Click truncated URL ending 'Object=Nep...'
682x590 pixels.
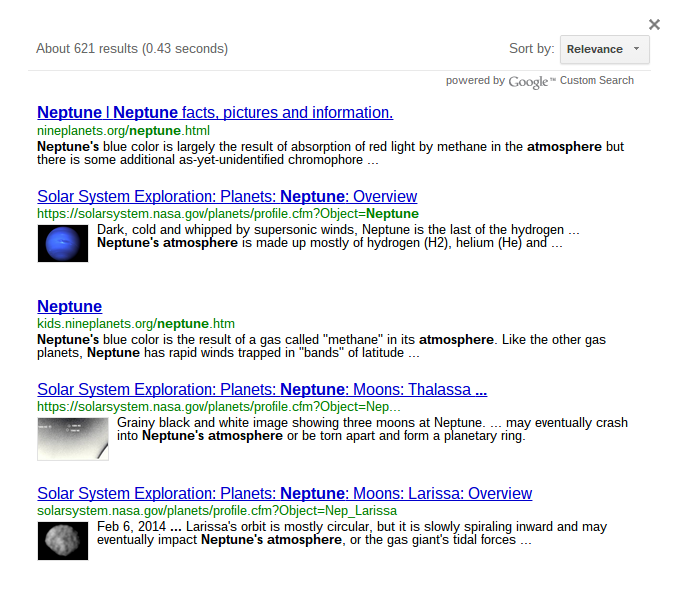219,407
